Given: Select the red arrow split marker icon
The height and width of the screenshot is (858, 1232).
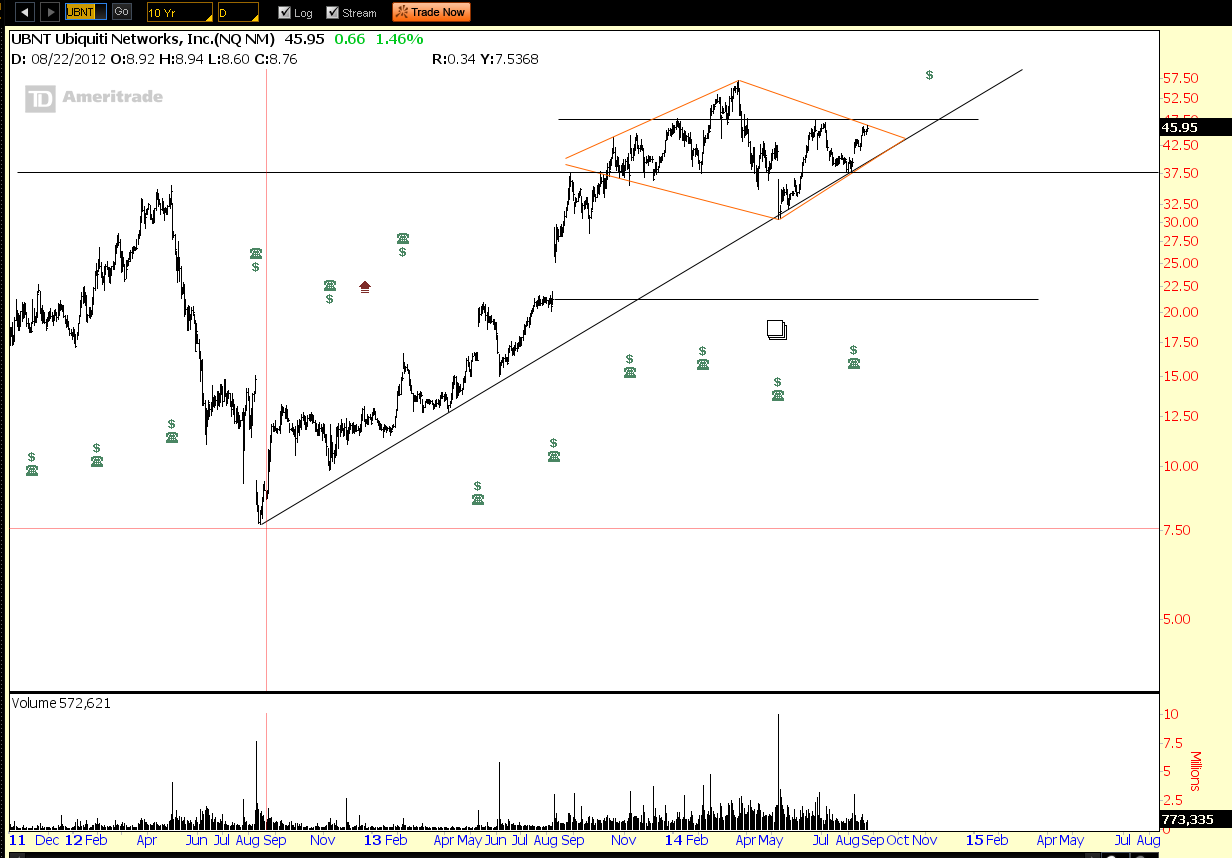Looking at the screenshot, I should click(364, 286).
